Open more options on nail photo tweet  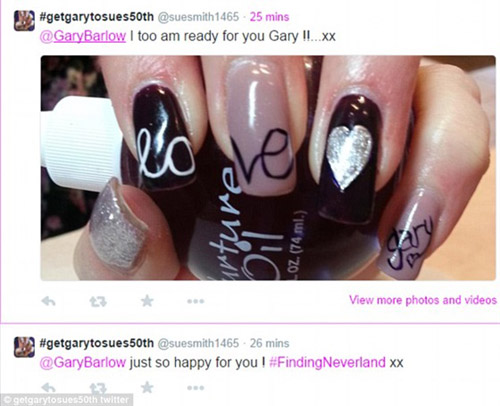[x=196, y=301]
